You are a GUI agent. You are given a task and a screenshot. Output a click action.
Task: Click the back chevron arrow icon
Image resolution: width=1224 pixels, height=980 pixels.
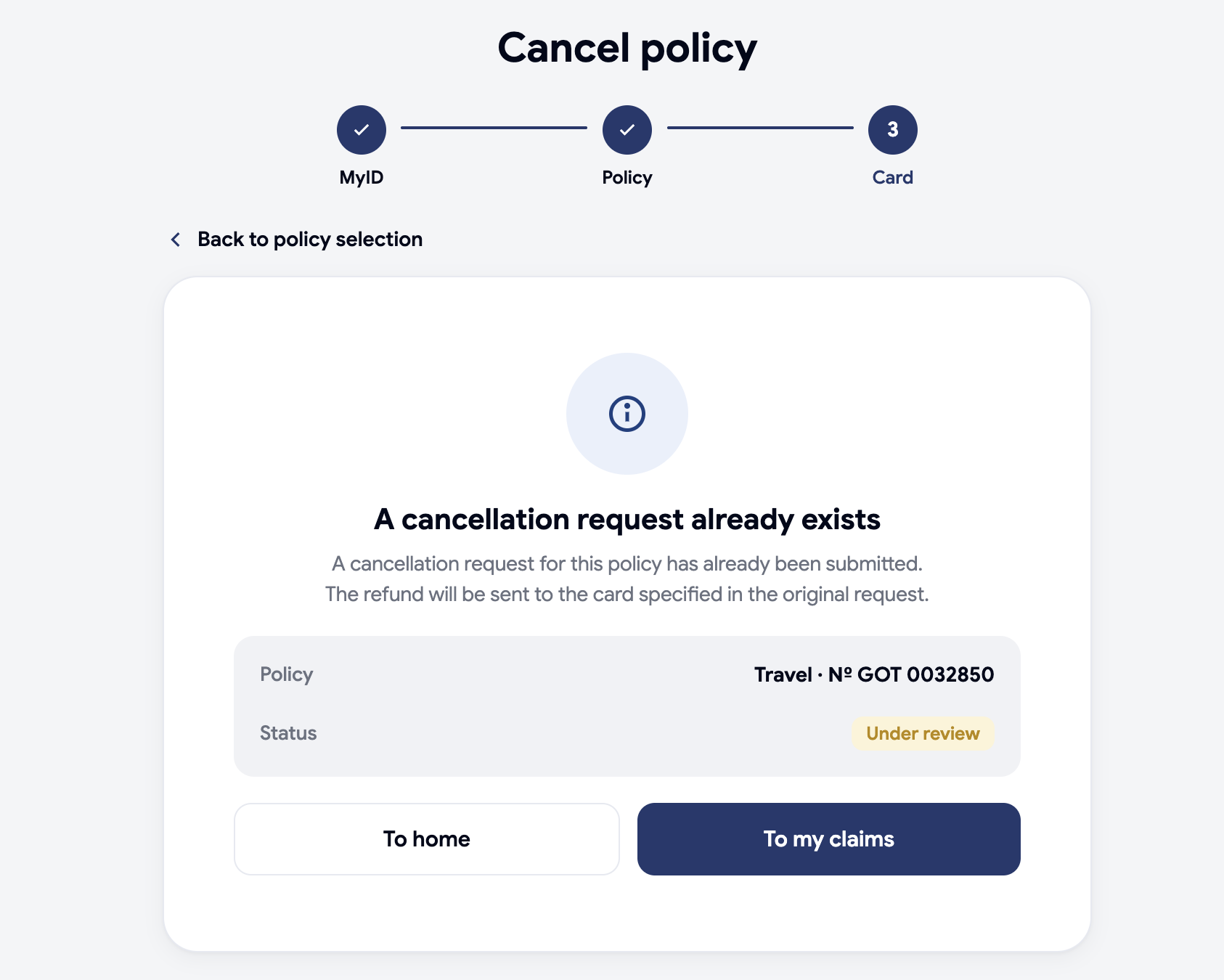pos(176,240)
